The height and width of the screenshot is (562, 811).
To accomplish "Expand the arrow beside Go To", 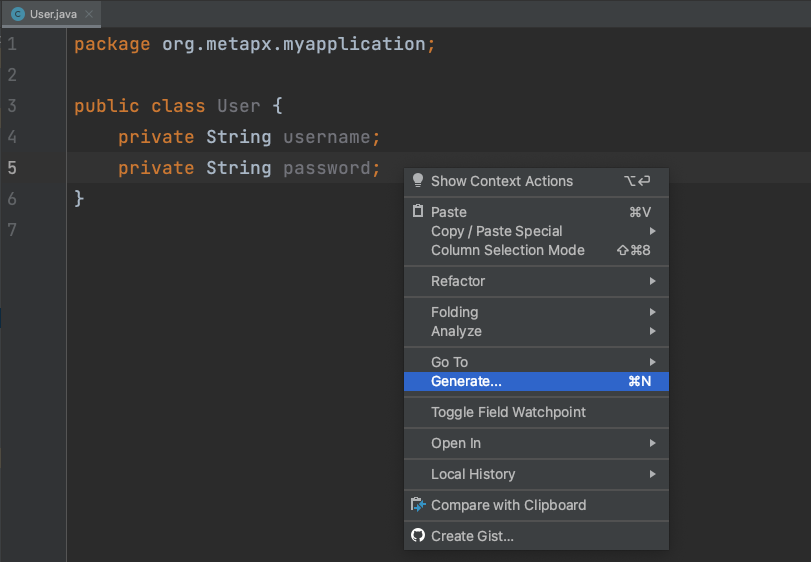I will tap(653, 362).
